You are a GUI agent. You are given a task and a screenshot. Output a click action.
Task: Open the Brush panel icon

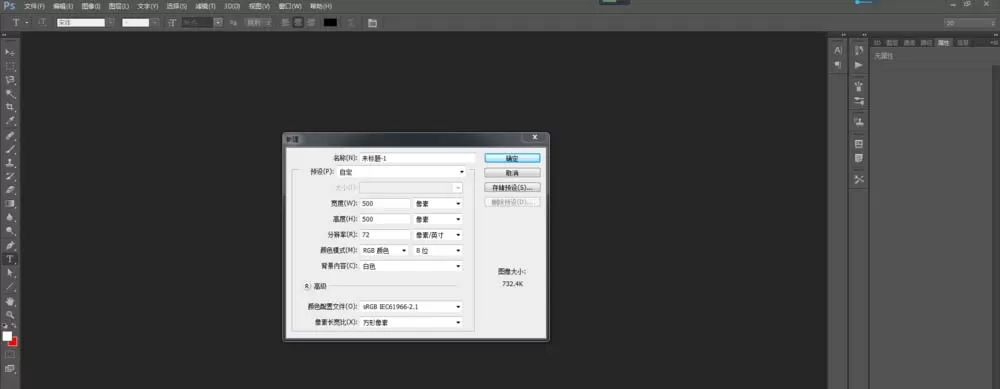point(859,101)
